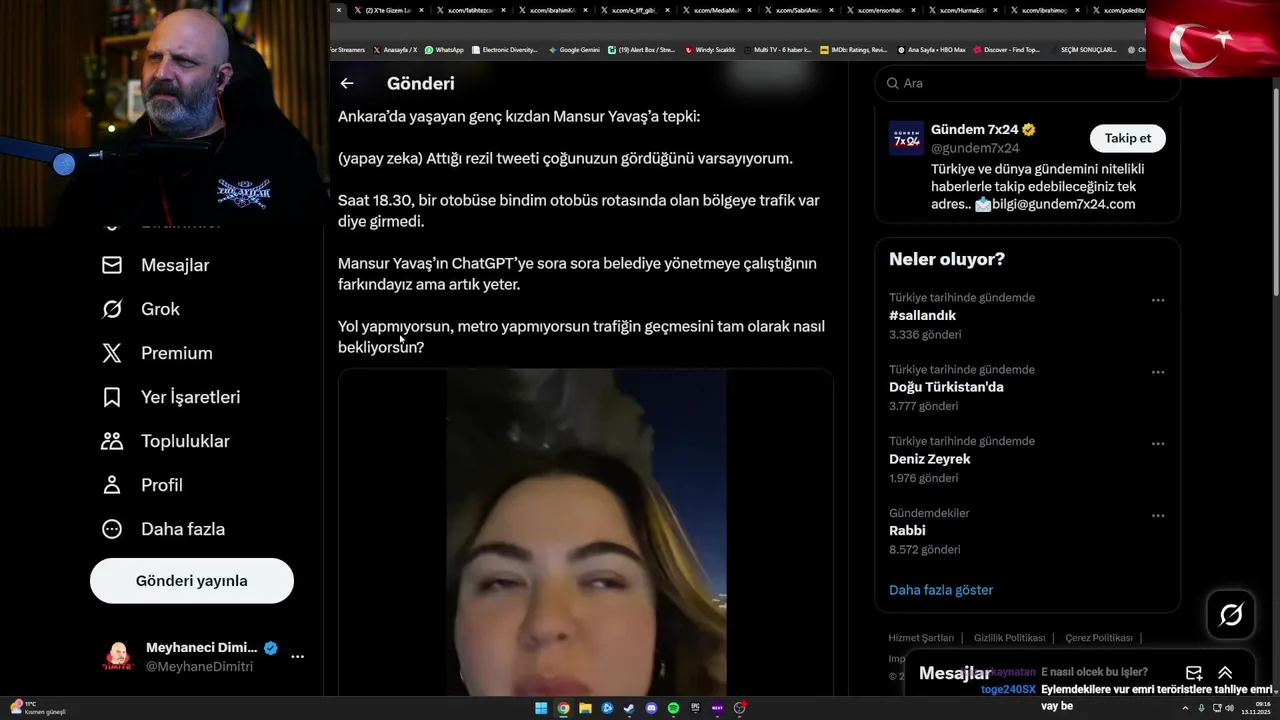Open more options for #sallandık trend

(1158, 300)
